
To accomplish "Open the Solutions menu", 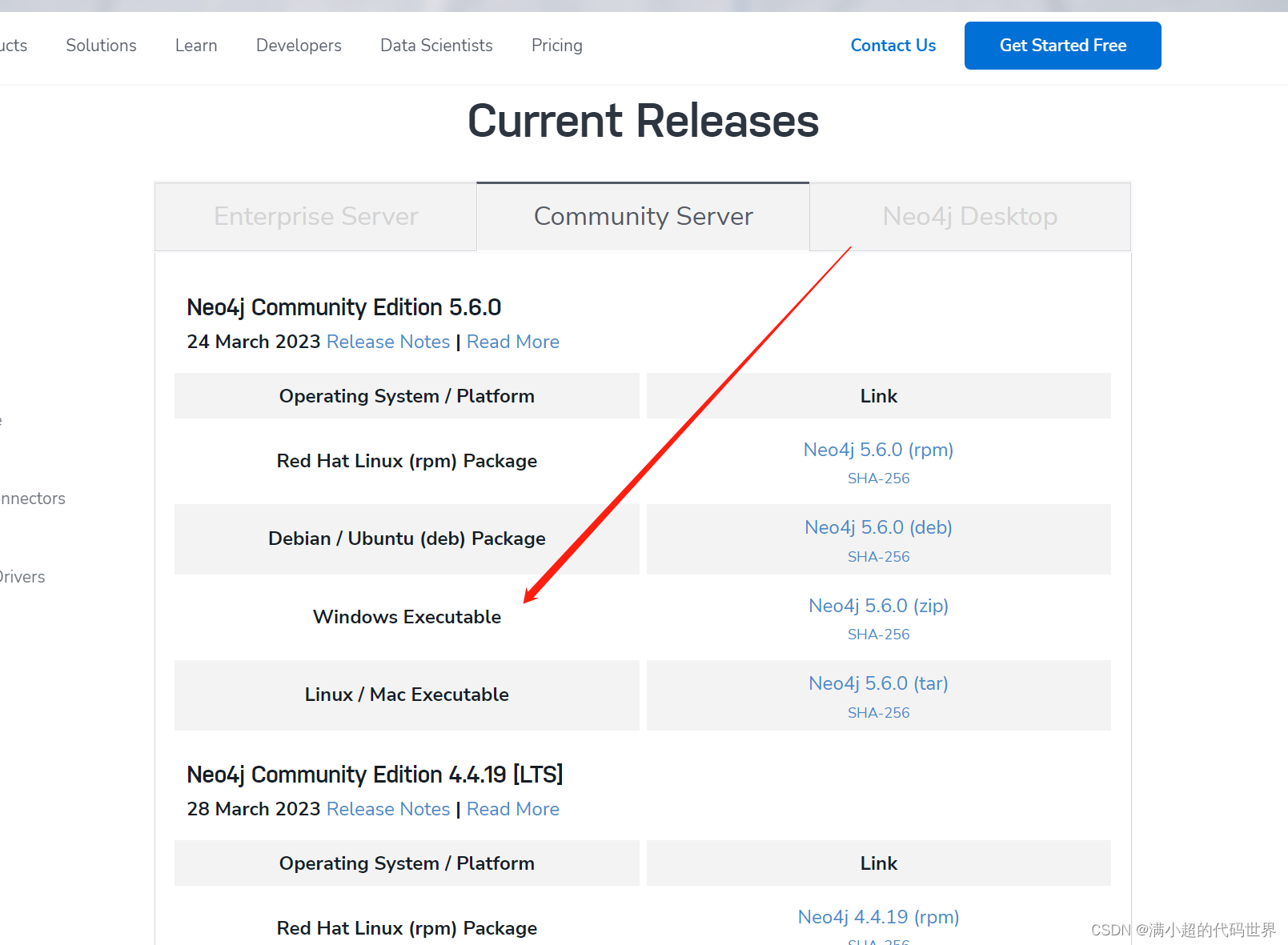I will point(101,46).
